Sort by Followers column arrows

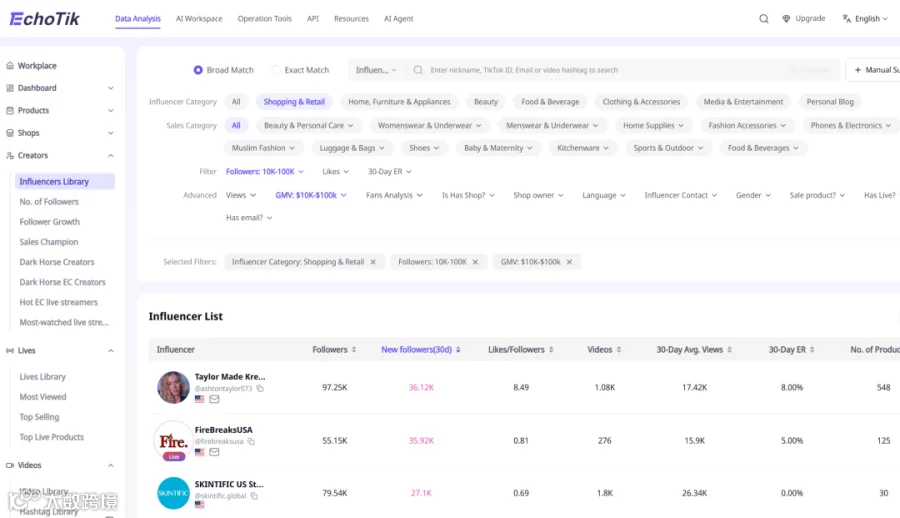pos(354,350)
